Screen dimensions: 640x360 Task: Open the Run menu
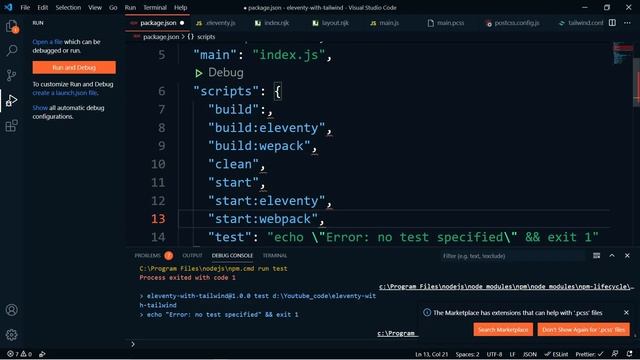(x=130, y=7)
